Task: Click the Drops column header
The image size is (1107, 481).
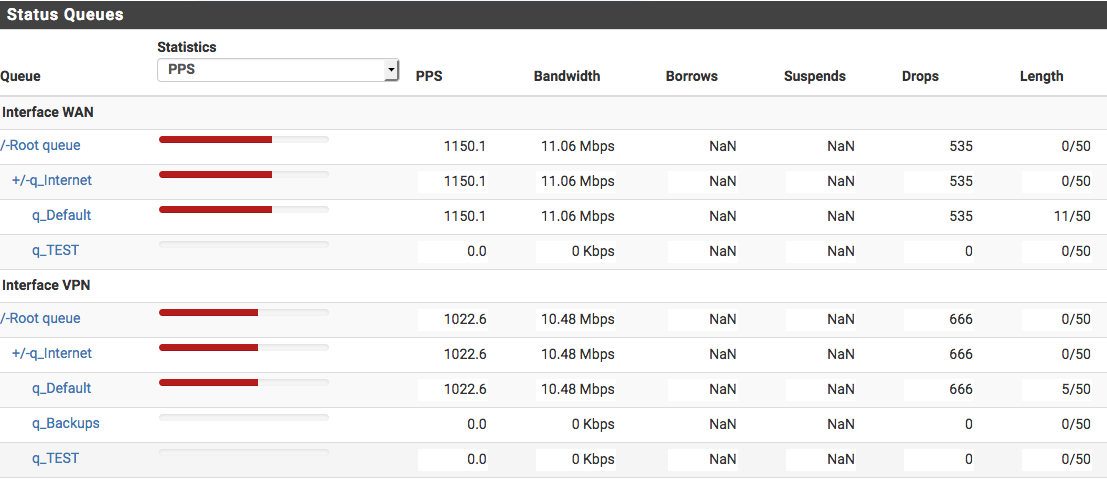Action: pyautogui.click(x=920, y=76)
